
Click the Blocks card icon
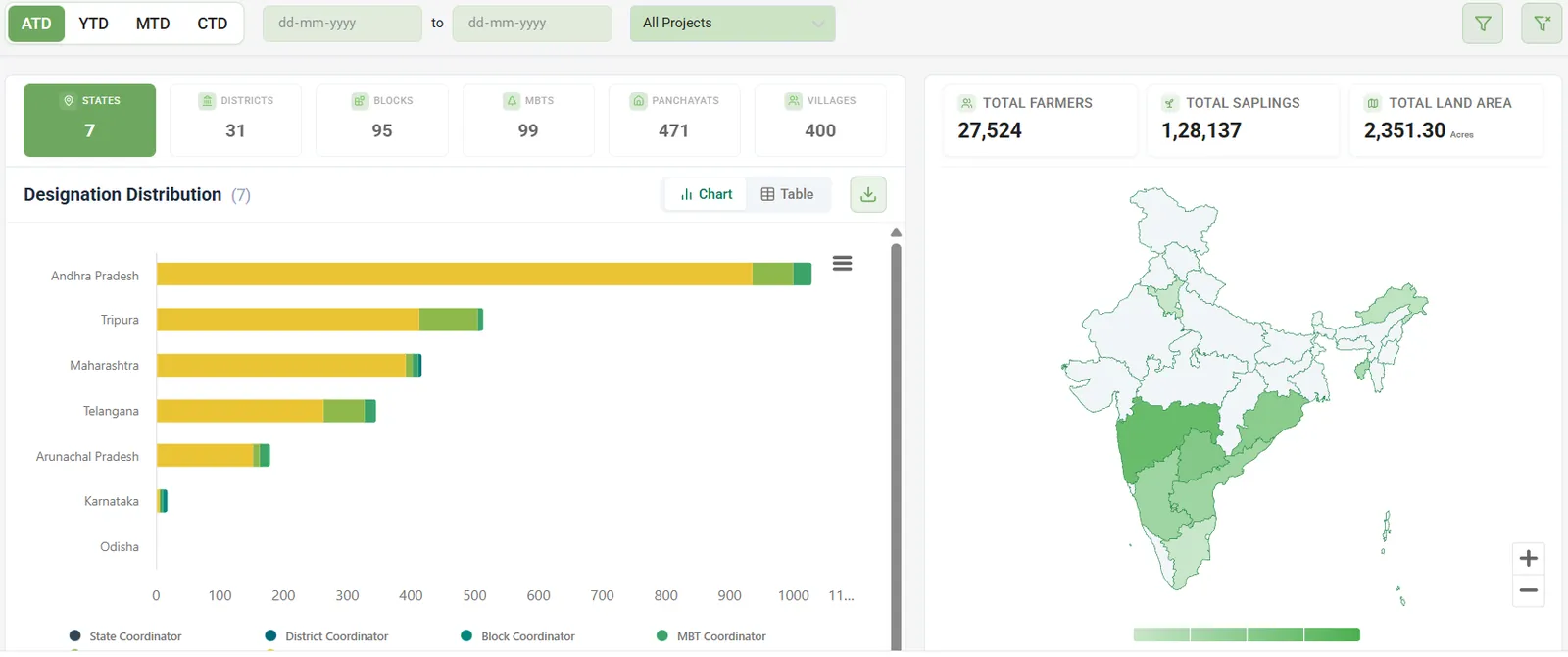[360, 101]
